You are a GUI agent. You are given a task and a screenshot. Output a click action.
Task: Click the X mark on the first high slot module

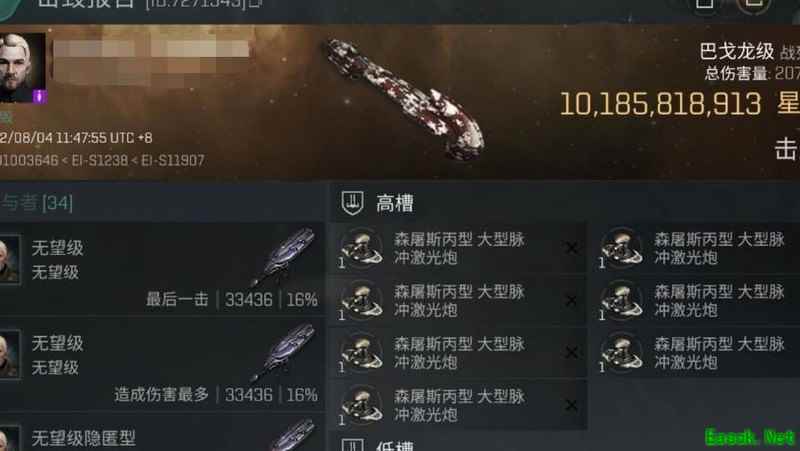[x=571, y=248]
